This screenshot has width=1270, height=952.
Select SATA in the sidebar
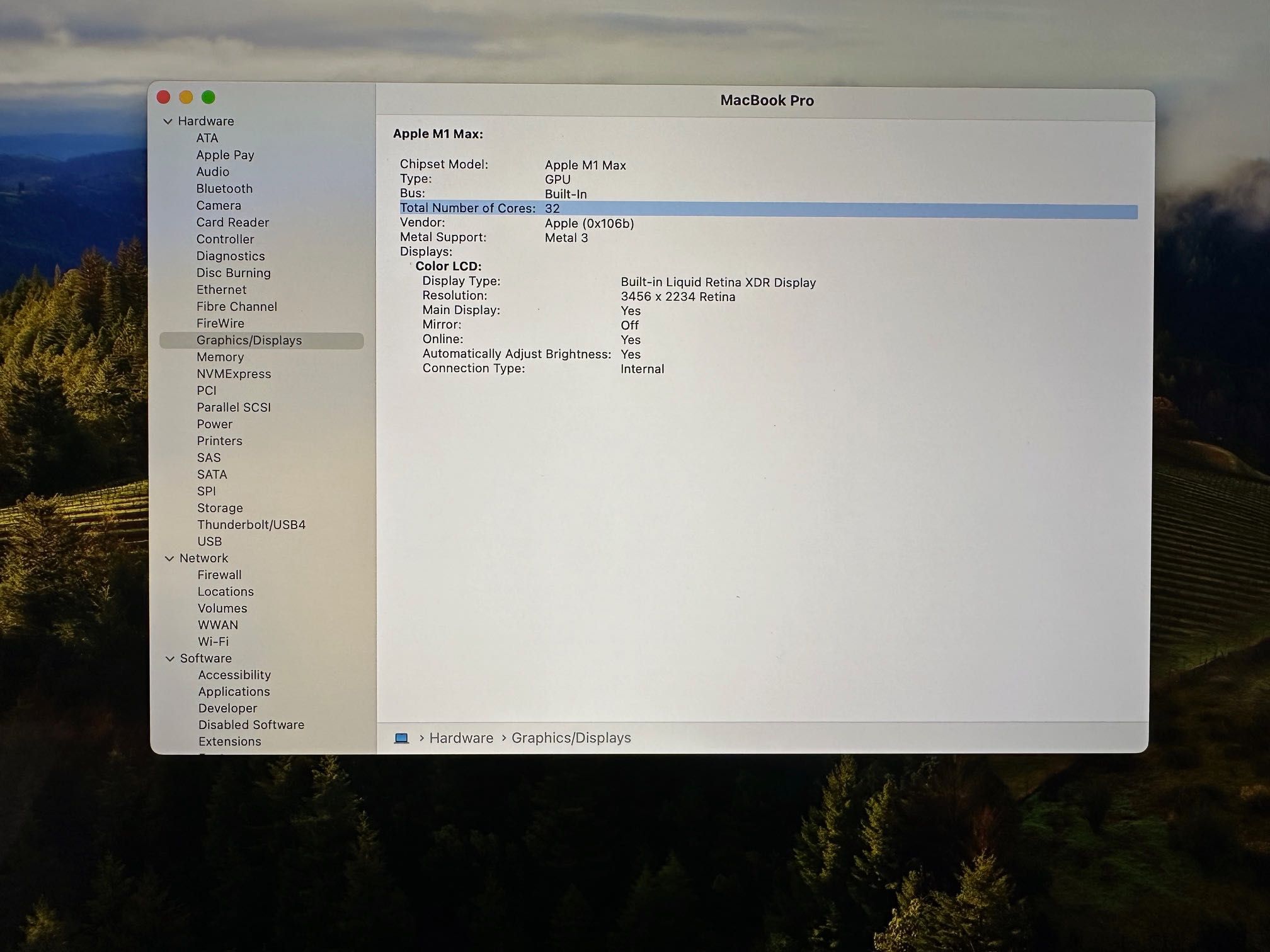point(212,475)
